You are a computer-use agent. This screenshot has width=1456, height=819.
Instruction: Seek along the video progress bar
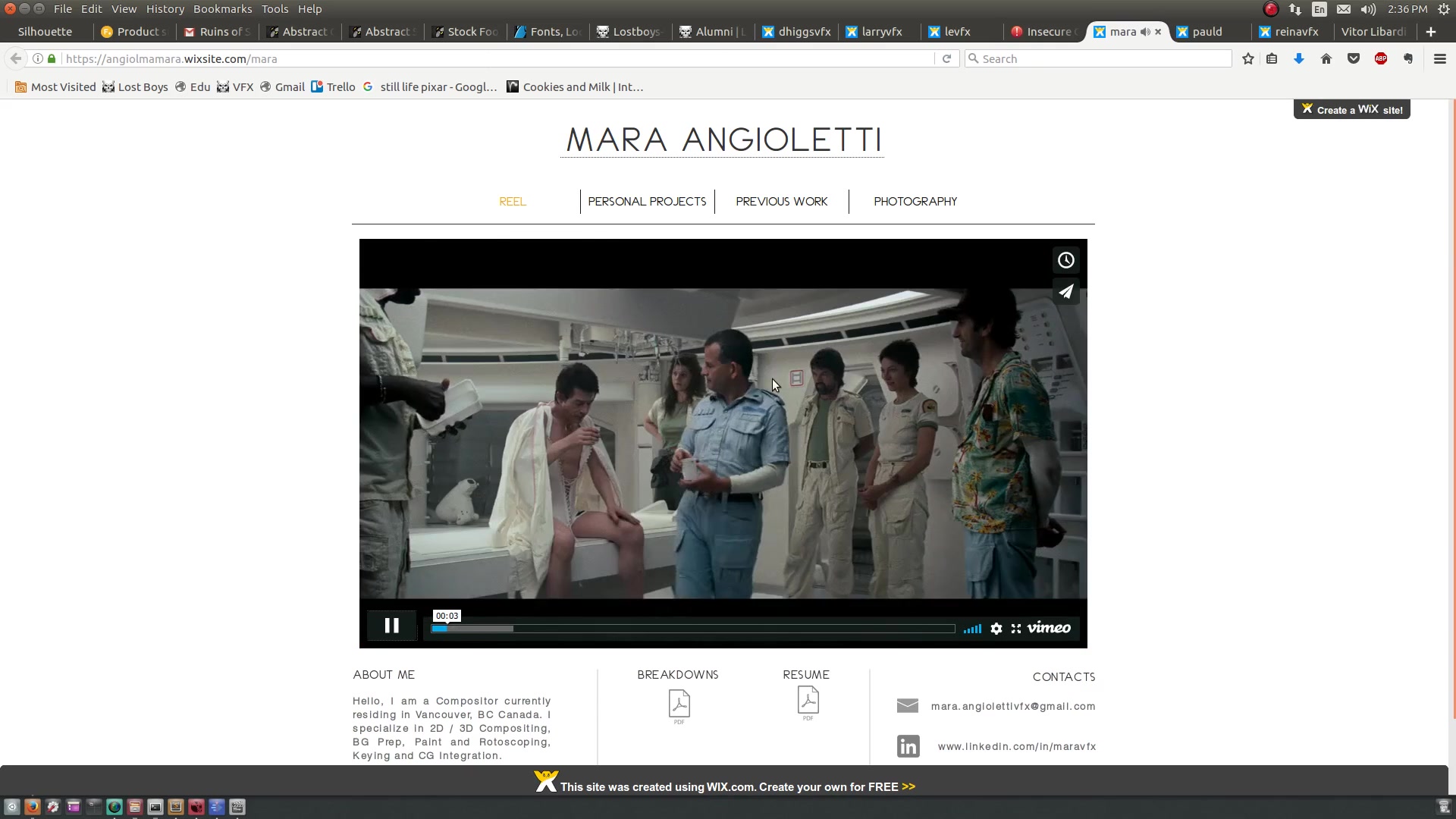[692, 629]
